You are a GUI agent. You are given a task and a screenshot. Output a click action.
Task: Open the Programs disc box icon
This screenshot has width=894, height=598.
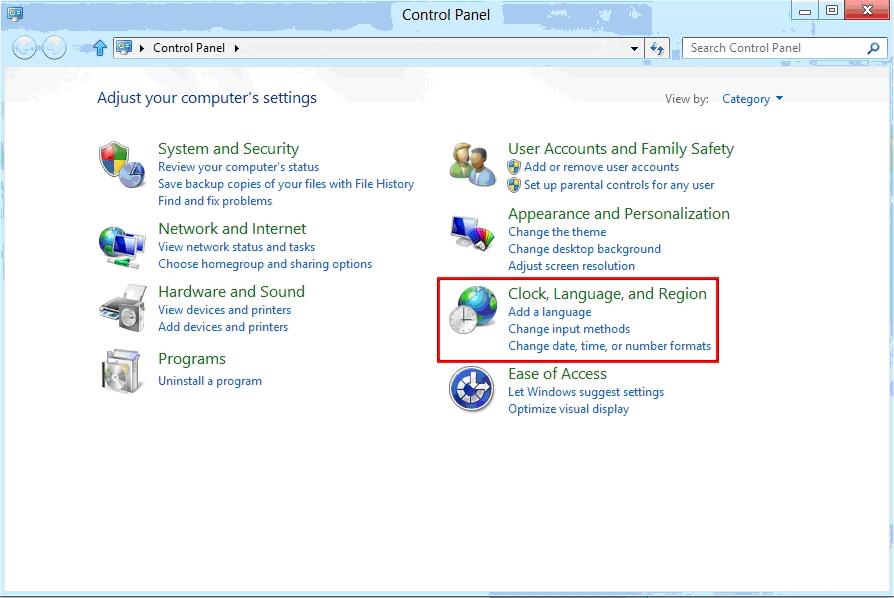point(121,371)
